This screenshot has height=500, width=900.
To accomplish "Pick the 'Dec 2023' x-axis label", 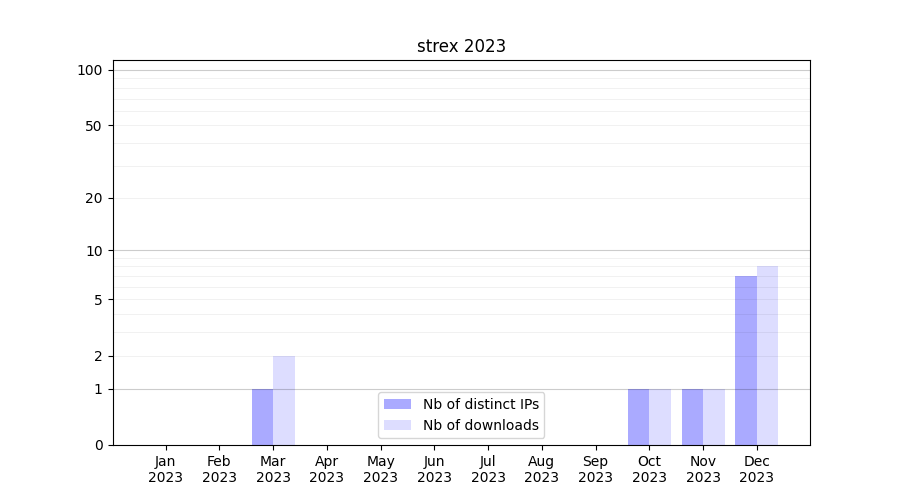I will 757,469.
